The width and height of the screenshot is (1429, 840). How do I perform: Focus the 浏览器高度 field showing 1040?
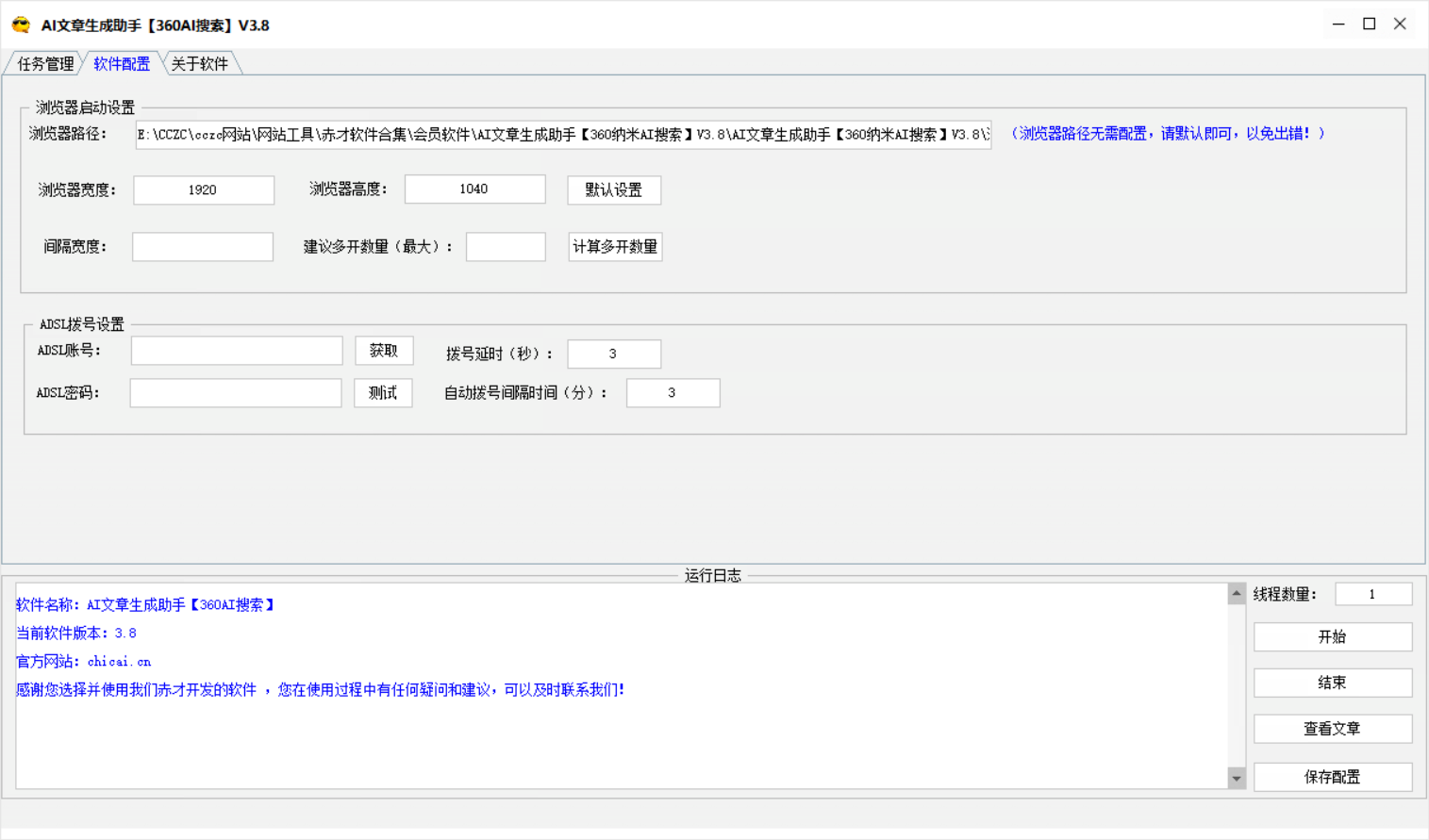[474, 189]
